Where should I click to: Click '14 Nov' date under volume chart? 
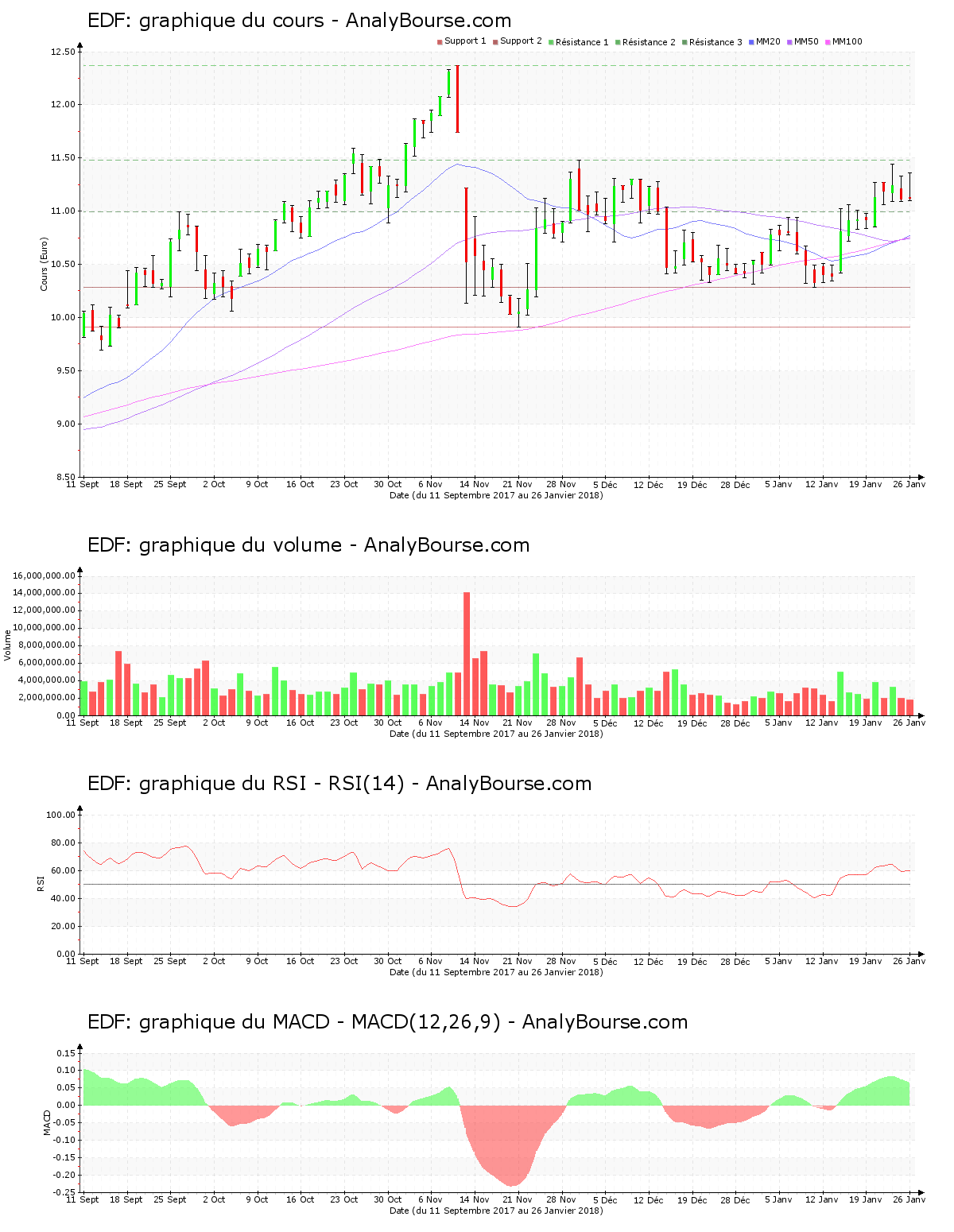pyautogui.click(x=475, y=723)
